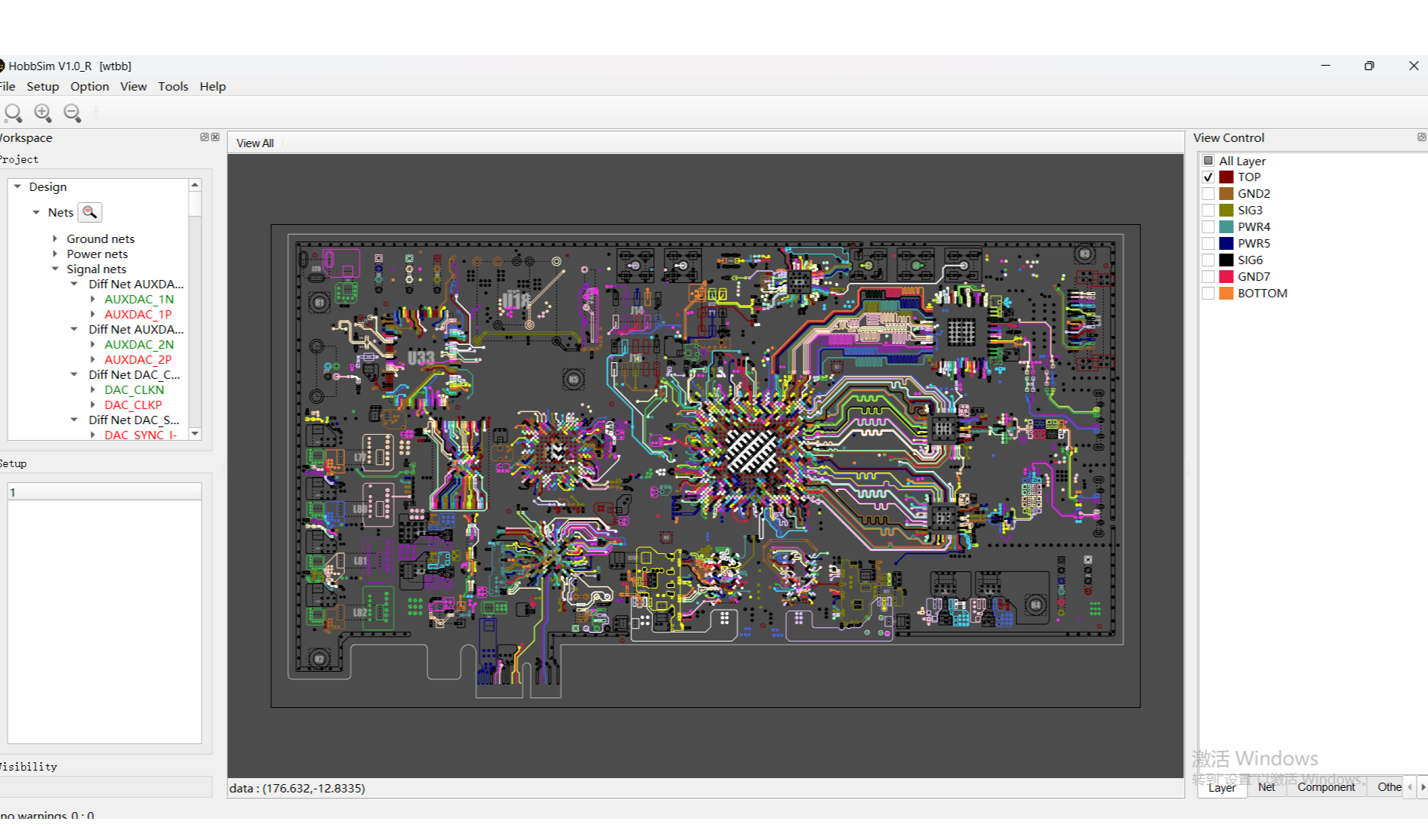Click the data coordinates status text

[x=297, y=788]
